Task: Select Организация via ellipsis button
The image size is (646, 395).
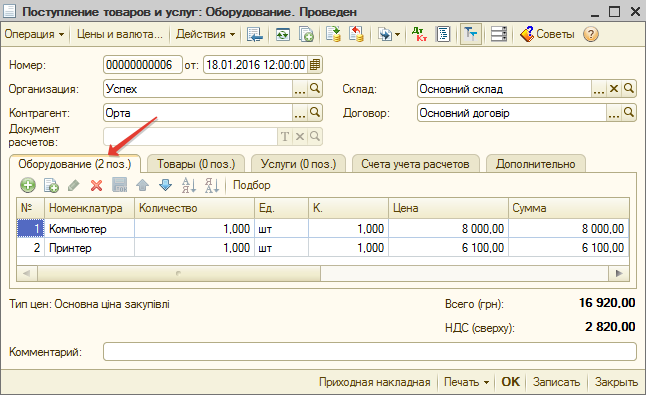Action: (x=300, y=89)
